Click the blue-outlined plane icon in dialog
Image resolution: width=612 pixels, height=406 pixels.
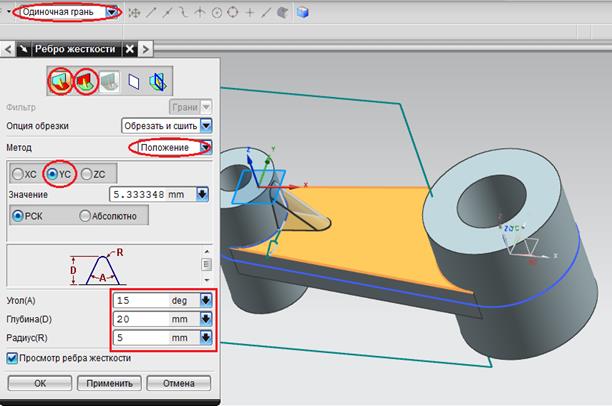[134, 80]
